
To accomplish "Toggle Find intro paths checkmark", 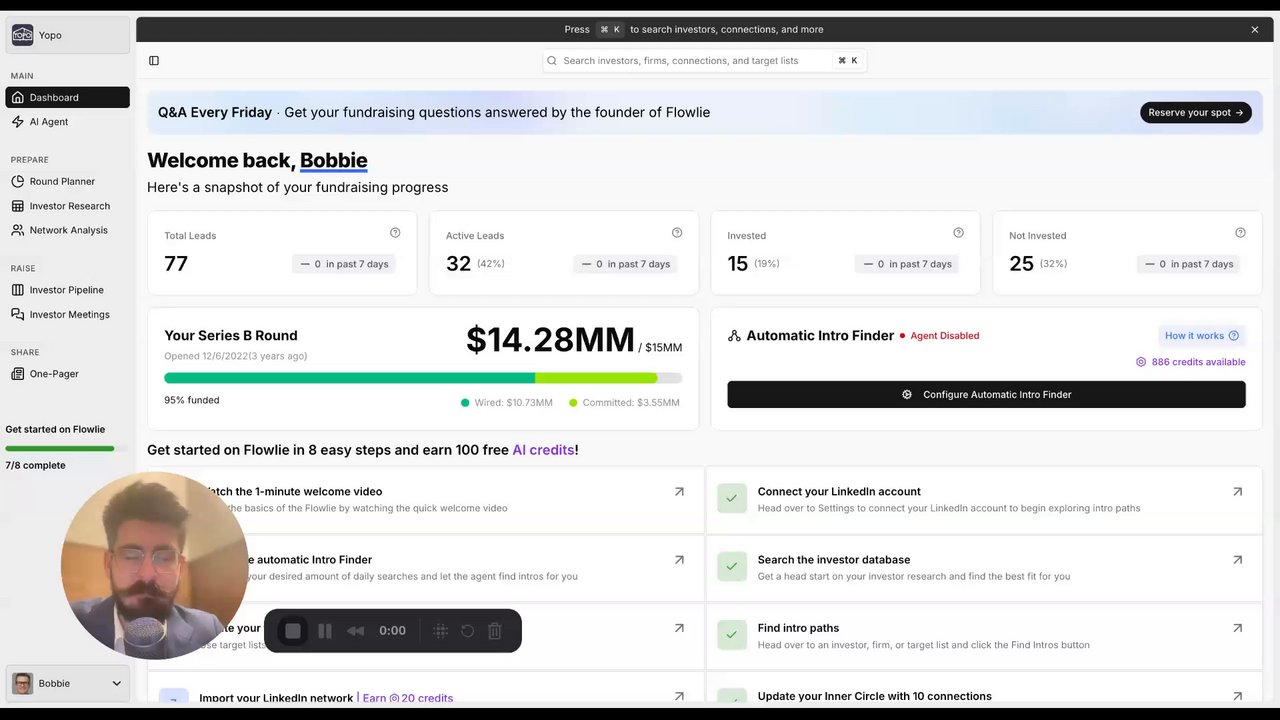I will 732,634.
